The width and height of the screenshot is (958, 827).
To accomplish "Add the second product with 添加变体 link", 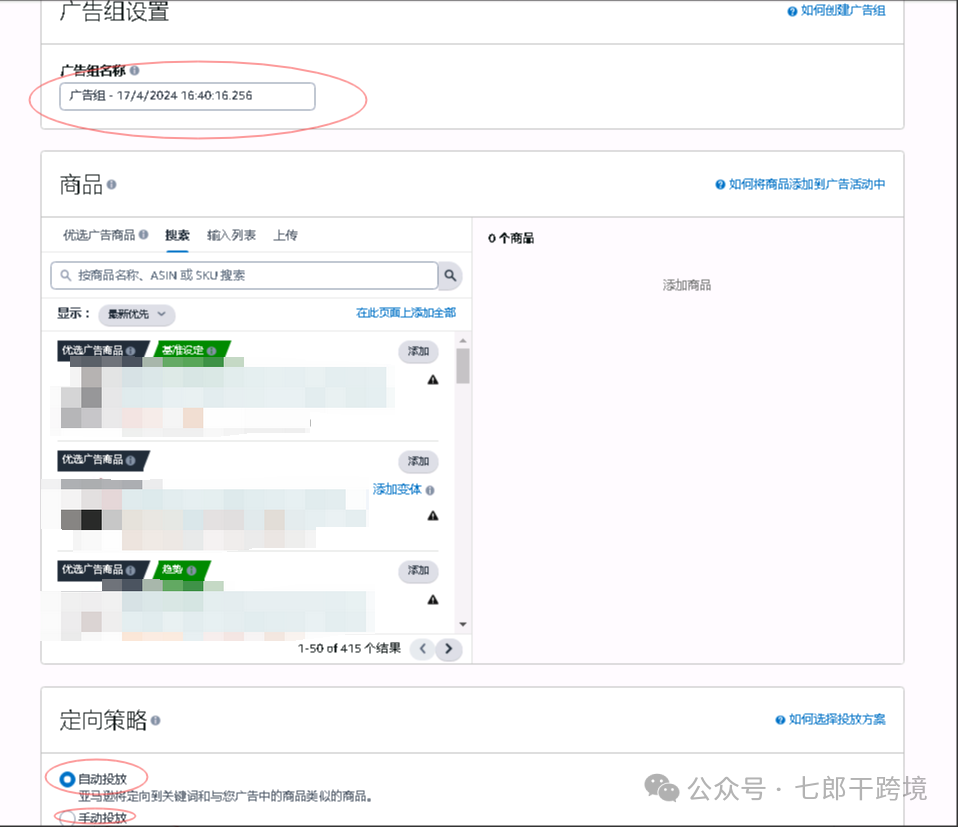I will (419, 461).
